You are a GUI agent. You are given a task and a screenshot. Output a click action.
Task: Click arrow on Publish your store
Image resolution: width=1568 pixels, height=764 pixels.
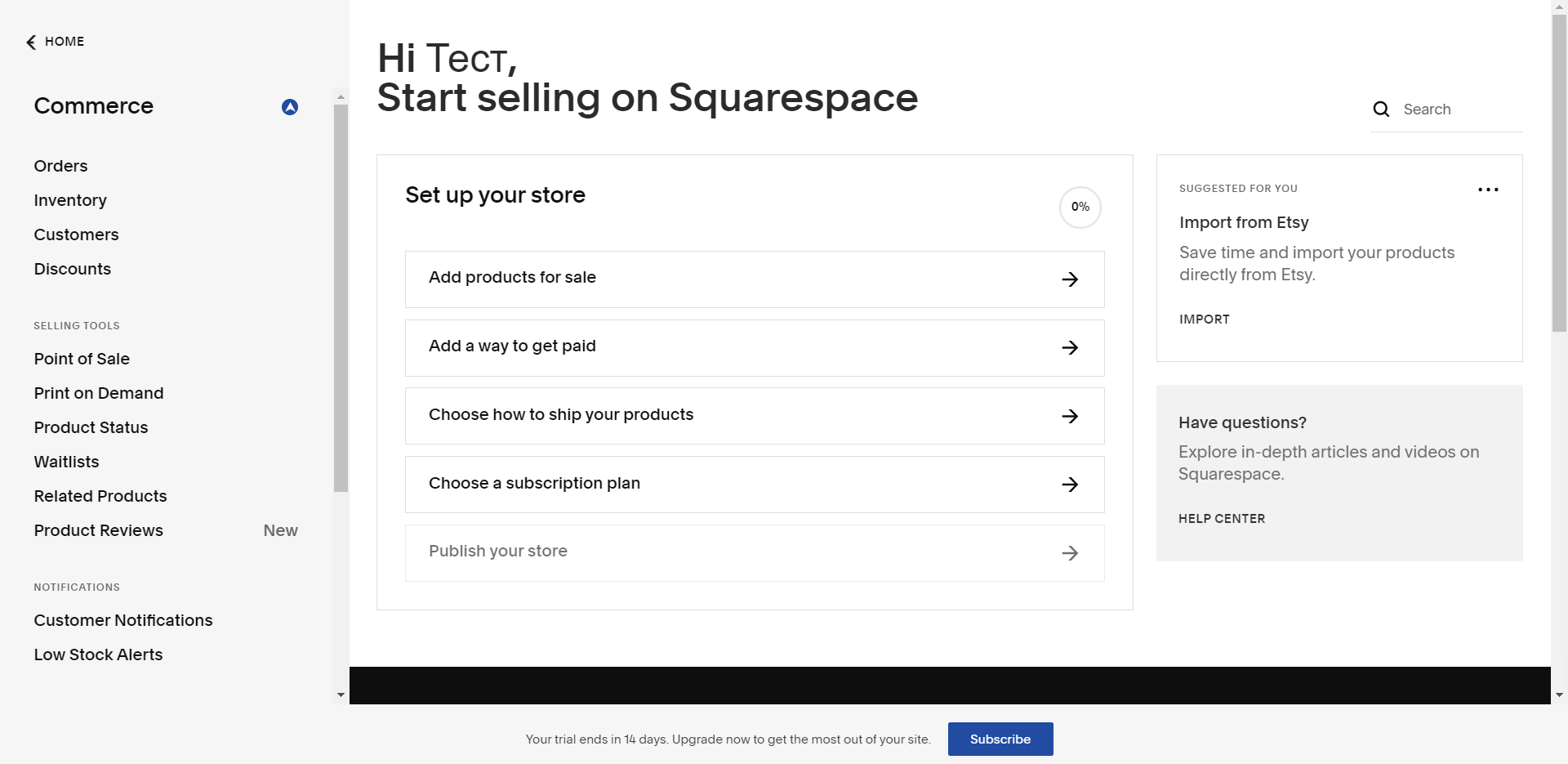[x=1070, y=553]
